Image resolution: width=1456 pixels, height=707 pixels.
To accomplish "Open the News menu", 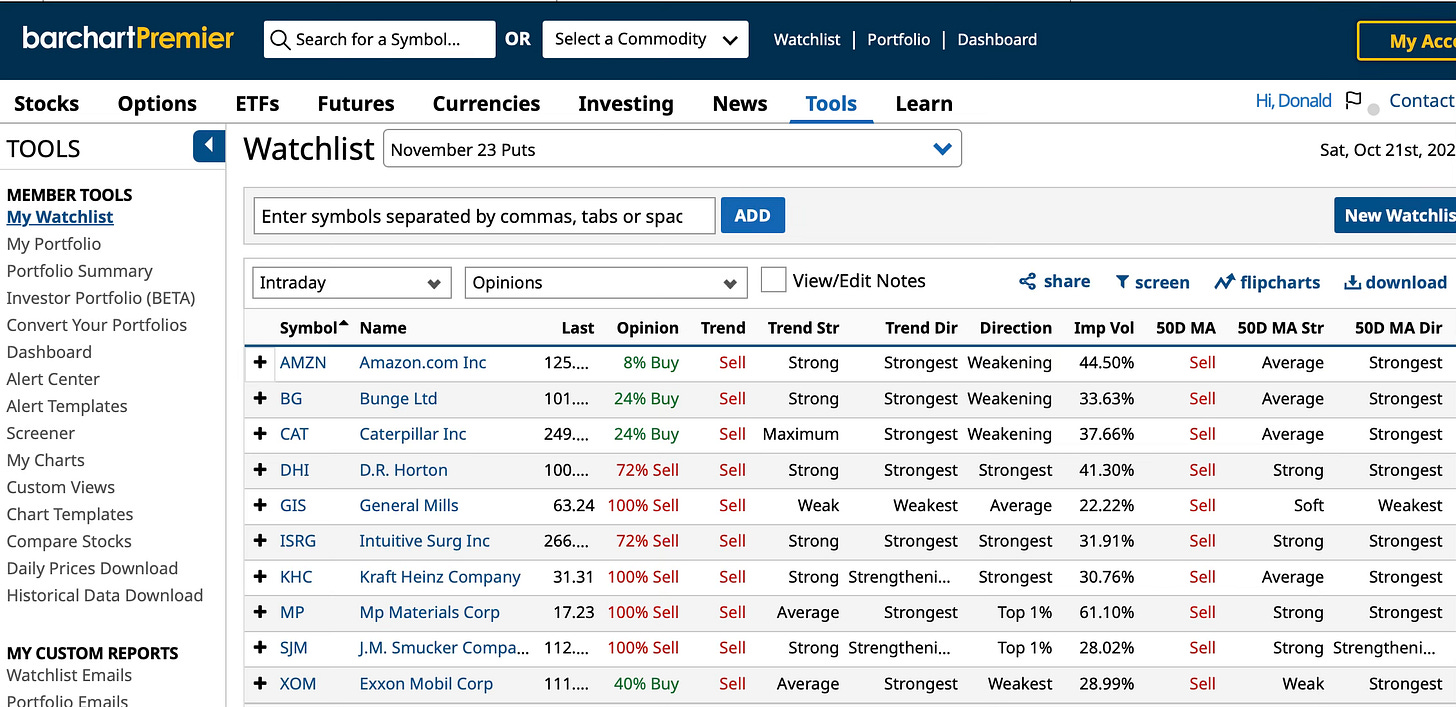I will pos(740,103).
